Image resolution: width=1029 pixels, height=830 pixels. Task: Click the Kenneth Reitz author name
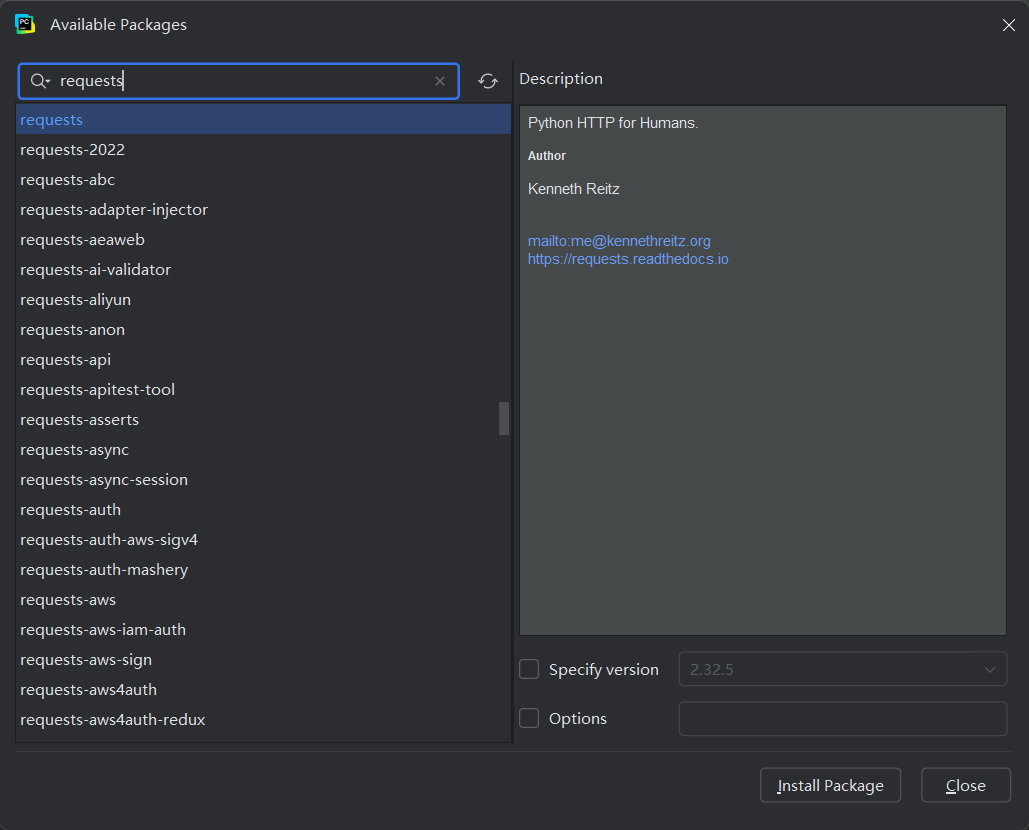click(574, 189)
